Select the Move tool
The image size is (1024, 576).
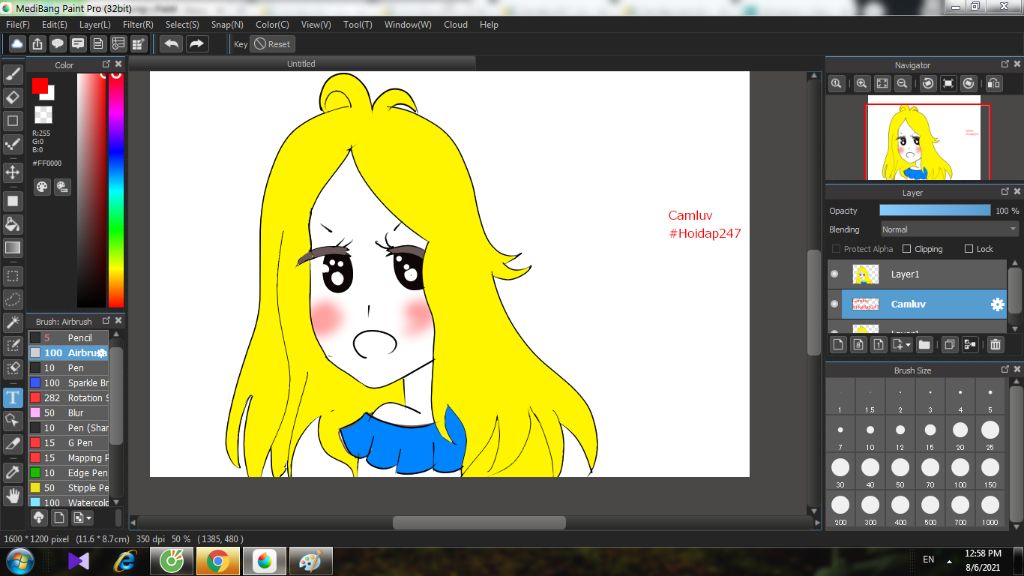(12, 172)
